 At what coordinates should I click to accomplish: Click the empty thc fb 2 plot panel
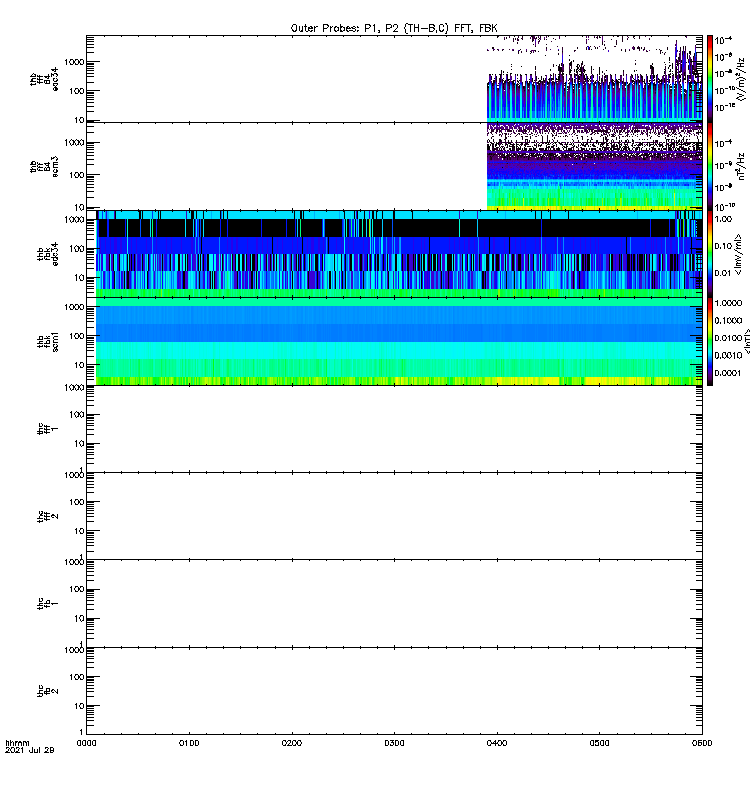(x=394, y=691)
